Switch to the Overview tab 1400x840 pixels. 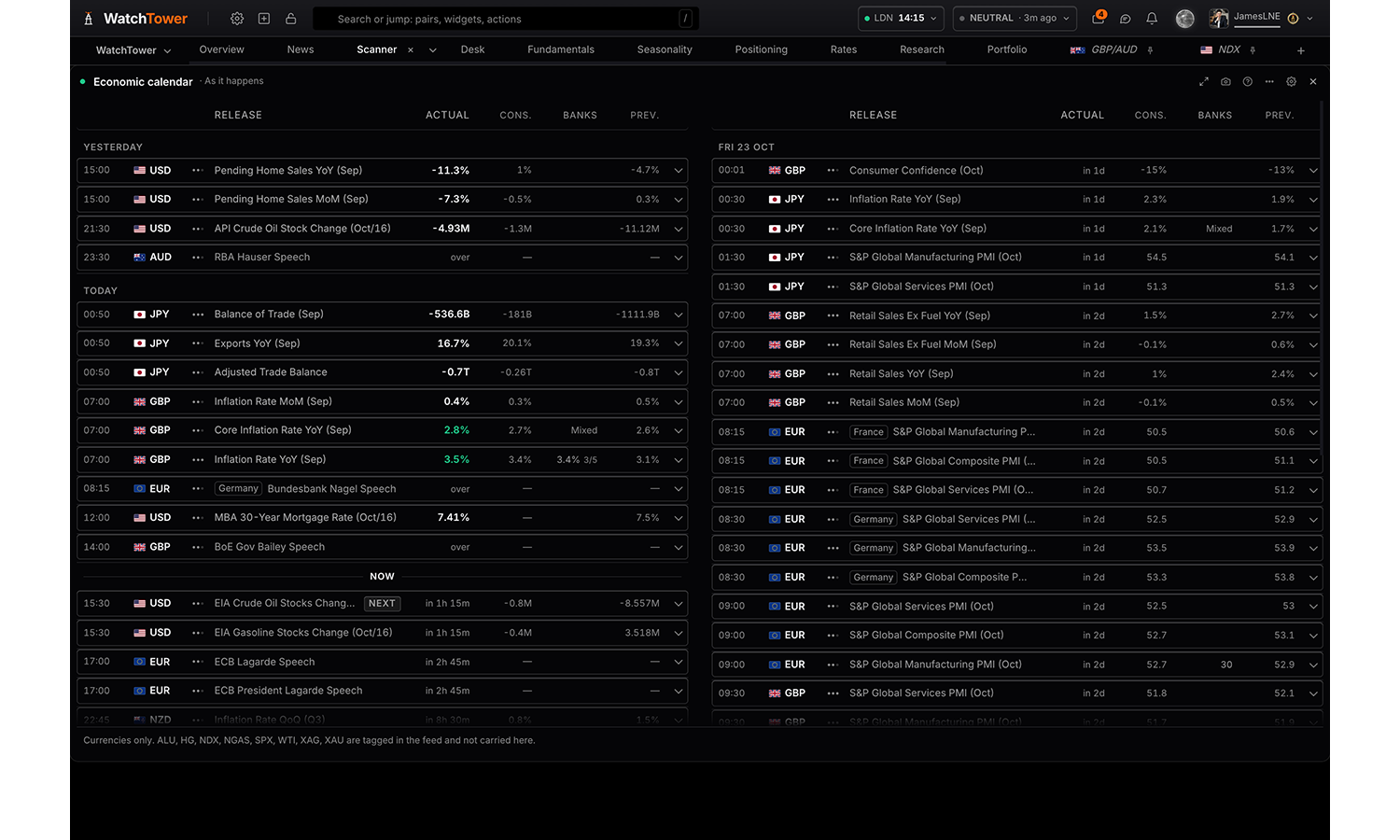(221, 50)
